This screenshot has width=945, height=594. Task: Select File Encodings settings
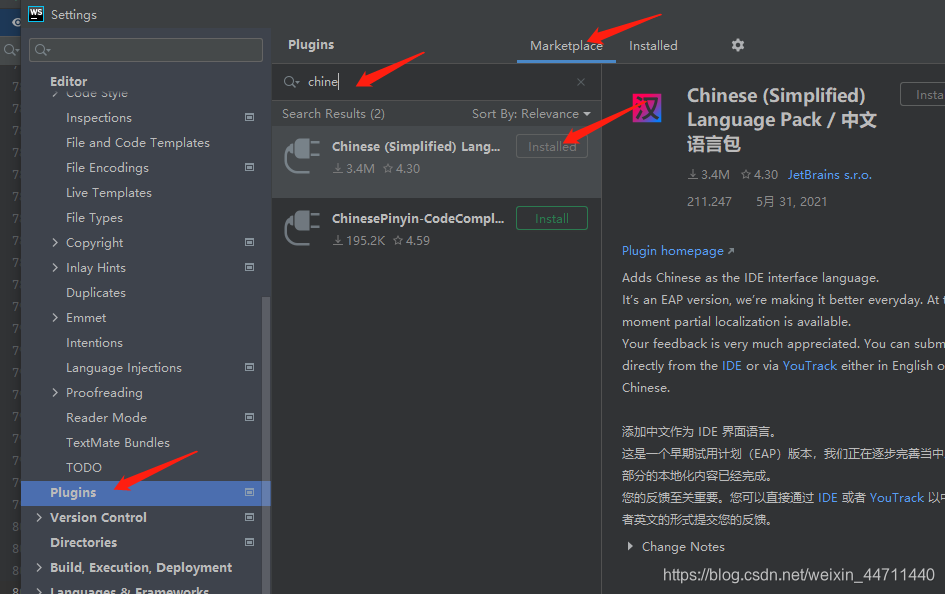click(x=107, y=168)
